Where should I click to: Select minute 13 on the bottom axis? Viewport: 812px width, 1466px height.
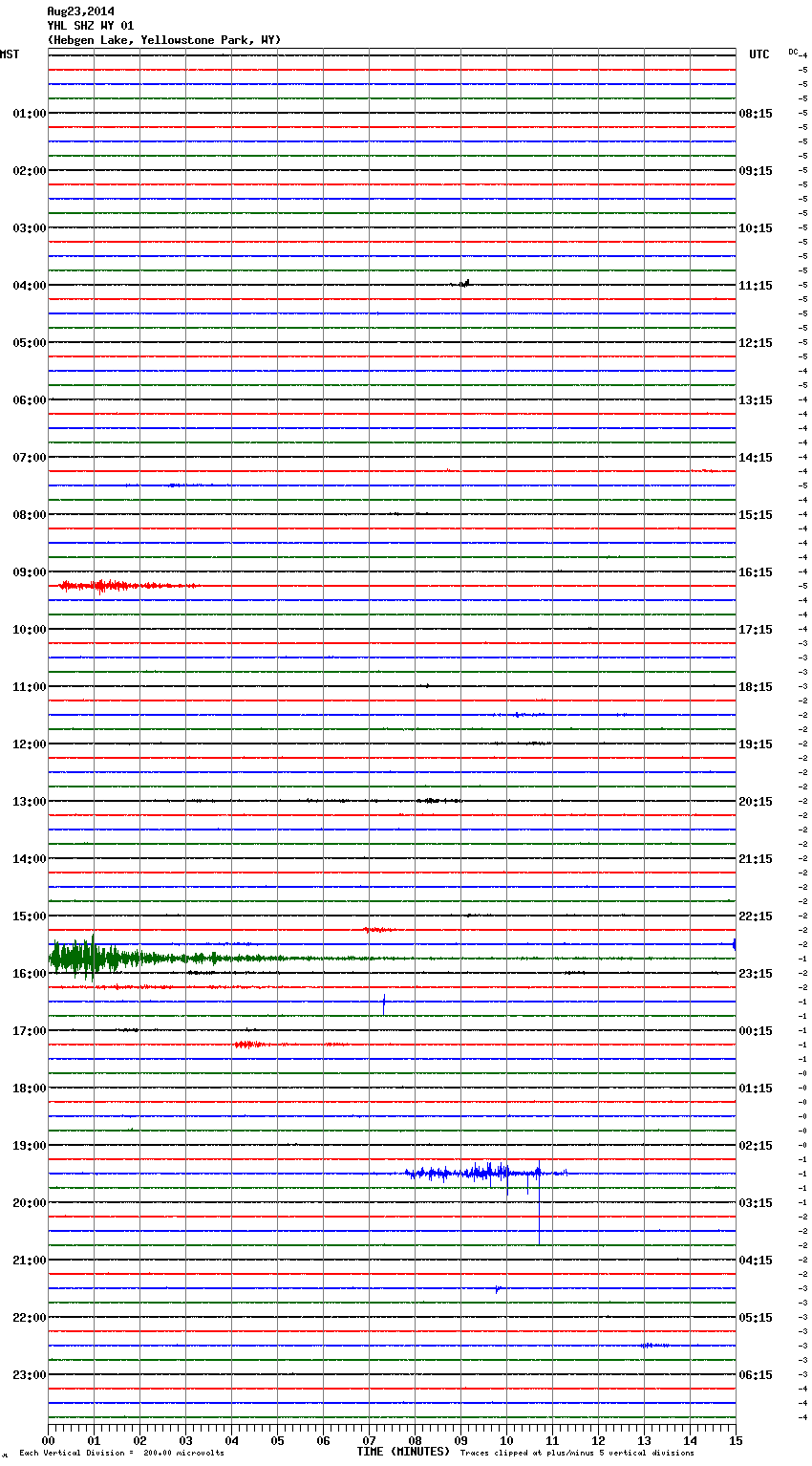click(x=644, y=1439)
